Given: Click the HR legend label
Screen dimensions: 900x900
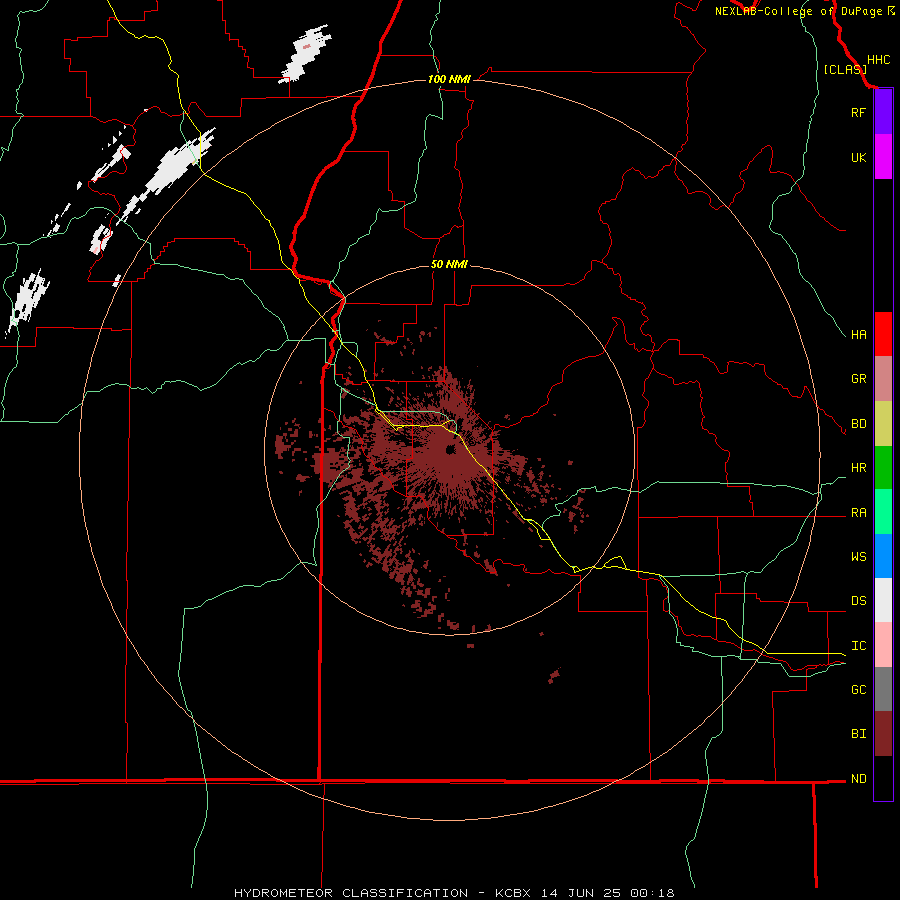Looking at the screenshot, I should click(x=858, y=468).
